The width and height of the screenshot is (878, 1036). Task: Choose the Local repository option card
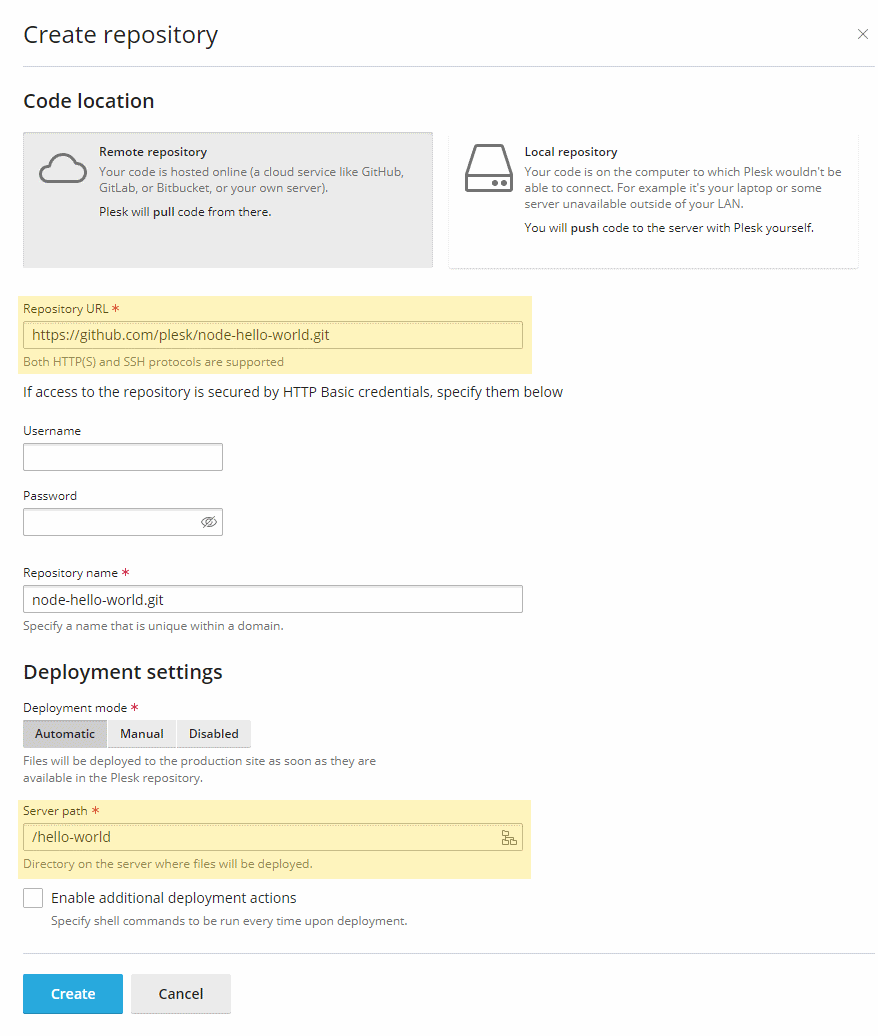tap(653, 200)
